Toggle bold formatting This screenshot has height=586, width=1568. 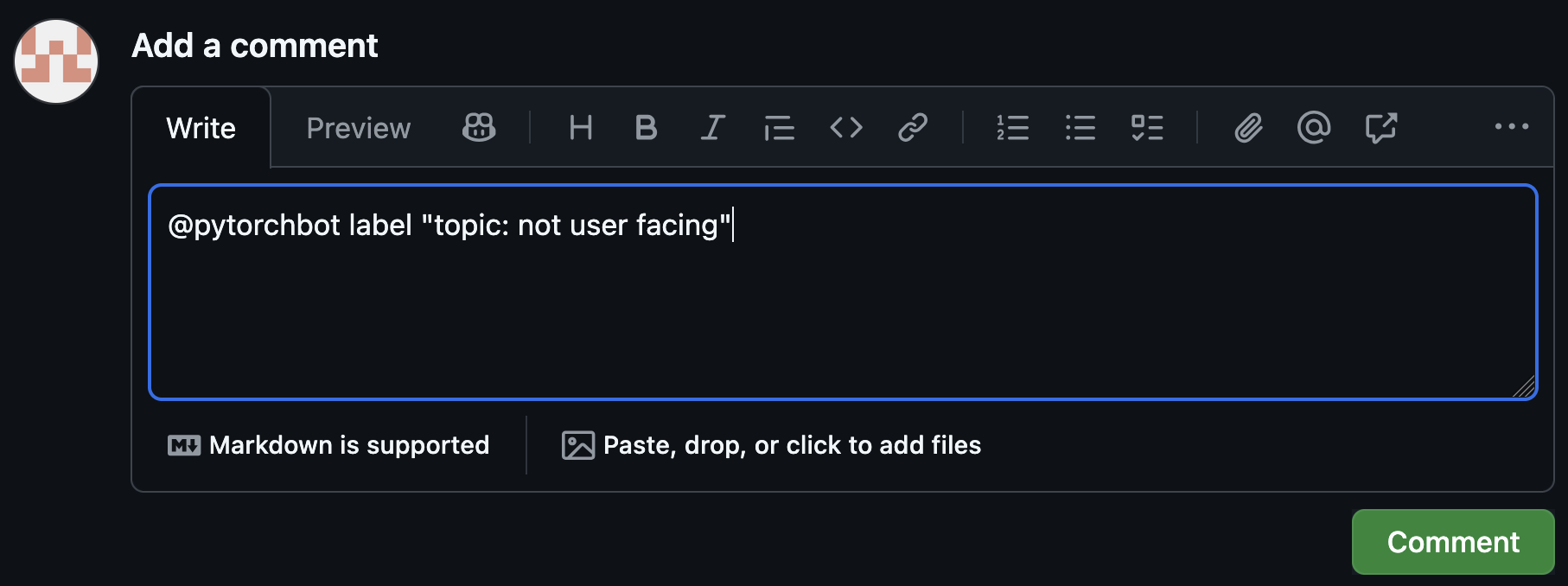(x=646, y=128)
